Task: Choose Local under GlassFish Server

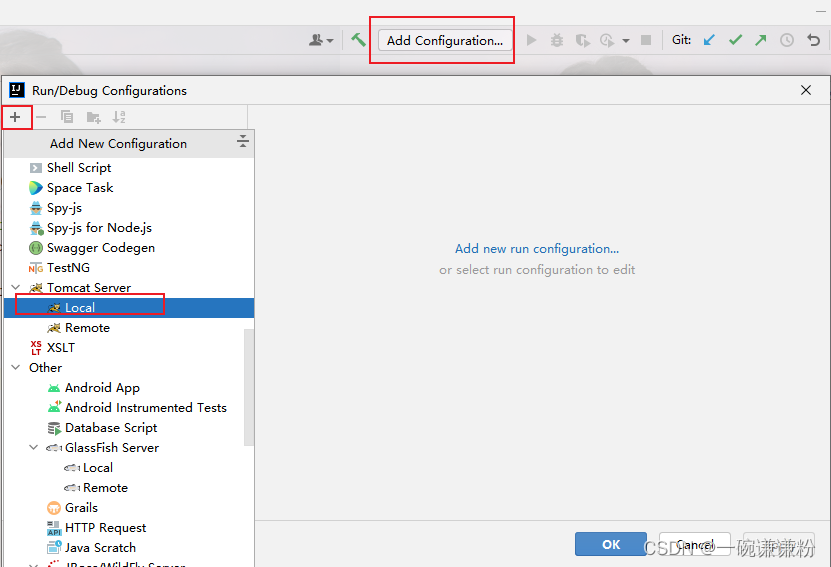Action: (129, 468)
